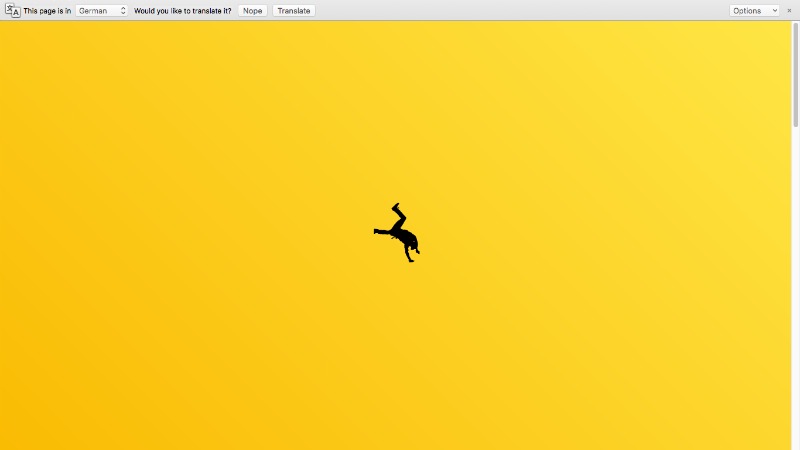Open the German language dropdown
This screenshot has height=450, width=800.
click(x=101, y=10)
